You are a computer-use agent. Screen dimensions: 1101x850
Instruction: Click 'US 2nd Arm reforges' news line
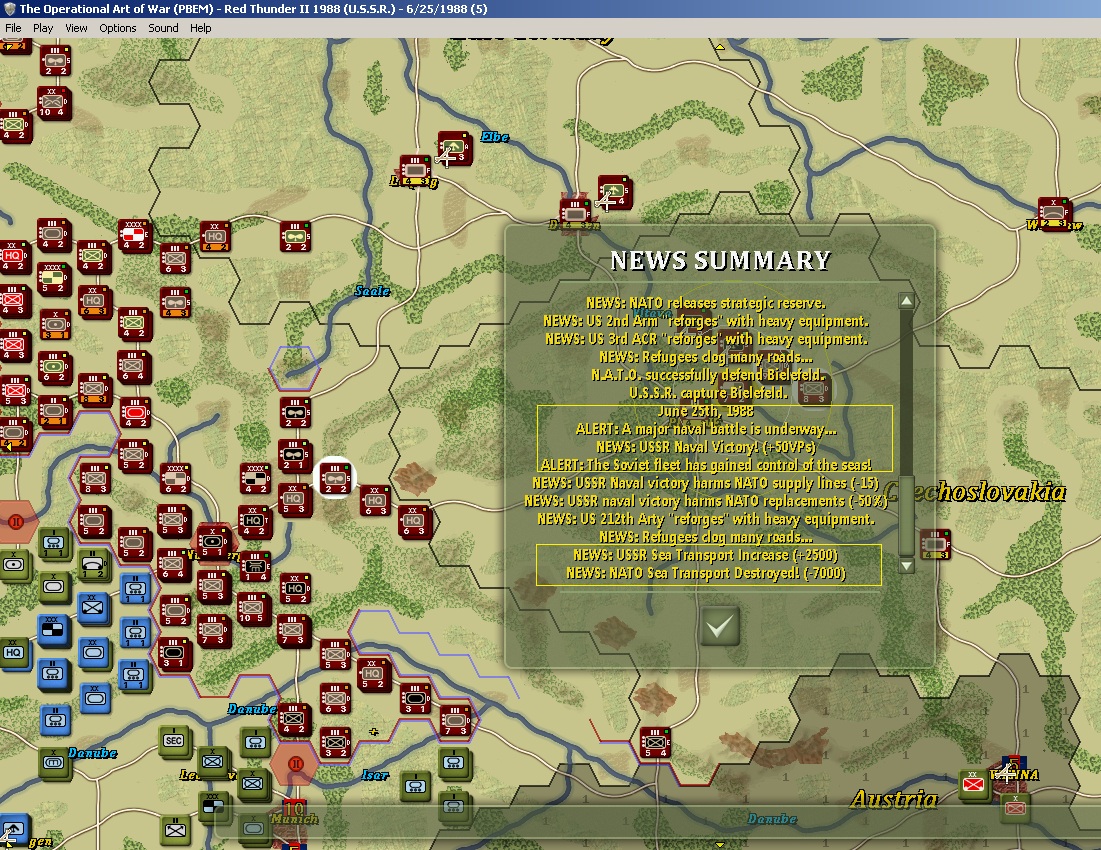tap(706, 321)
